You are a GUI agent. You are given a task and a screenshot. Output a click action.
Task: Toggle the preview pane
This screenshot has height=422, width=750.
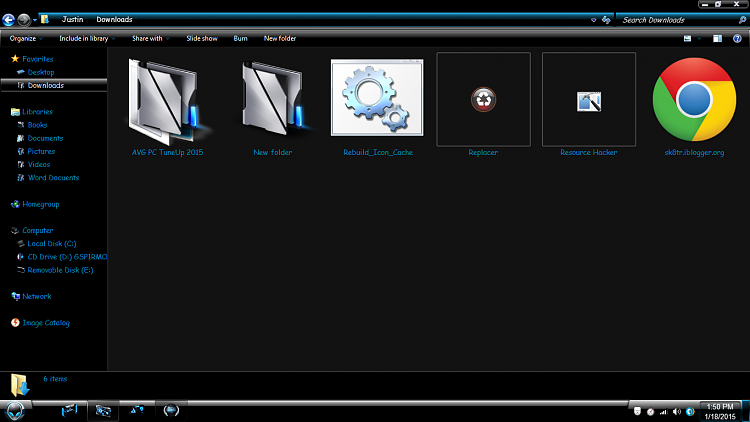(717, 38)
